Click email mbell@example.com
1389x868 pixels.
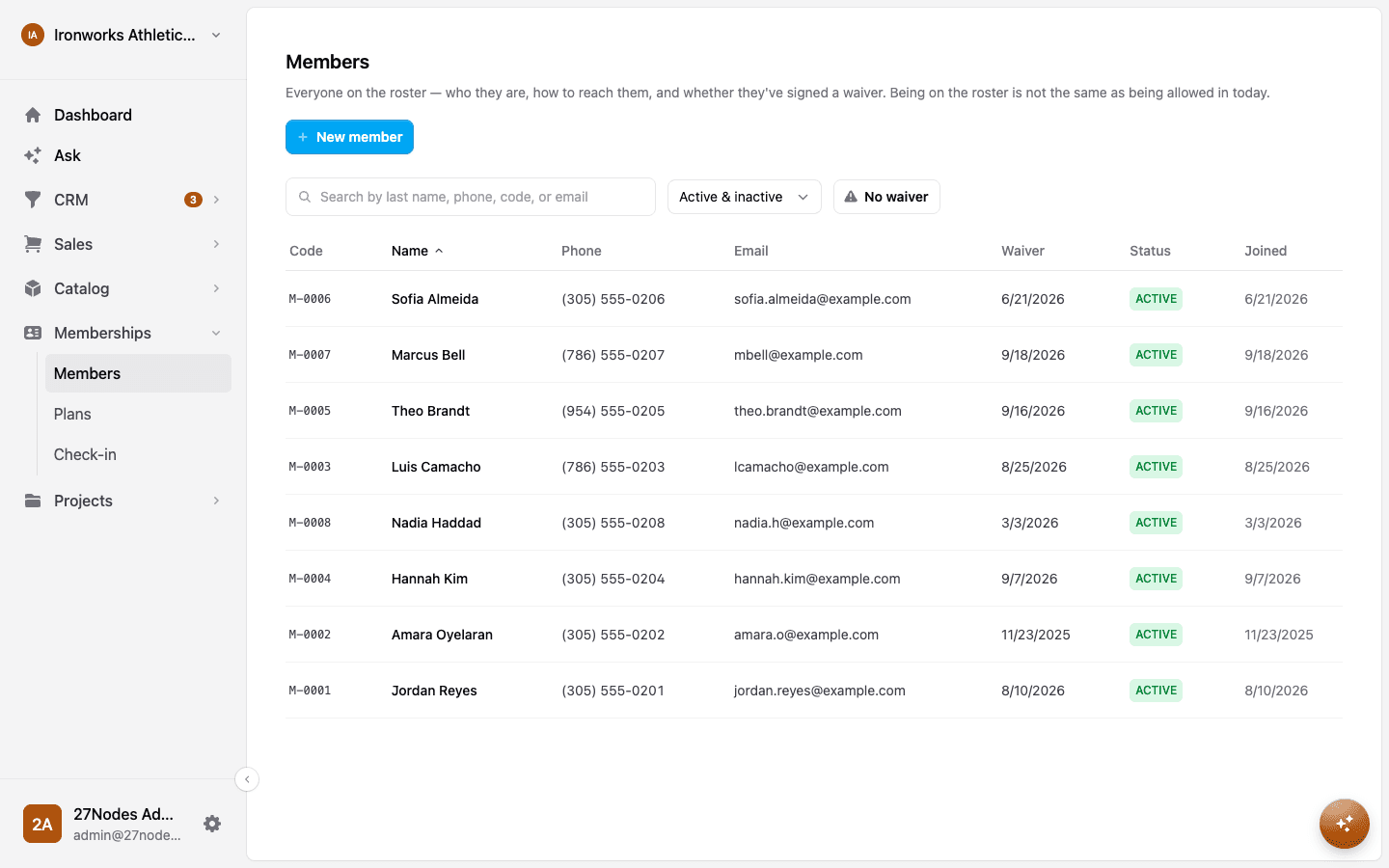point(799,355)
